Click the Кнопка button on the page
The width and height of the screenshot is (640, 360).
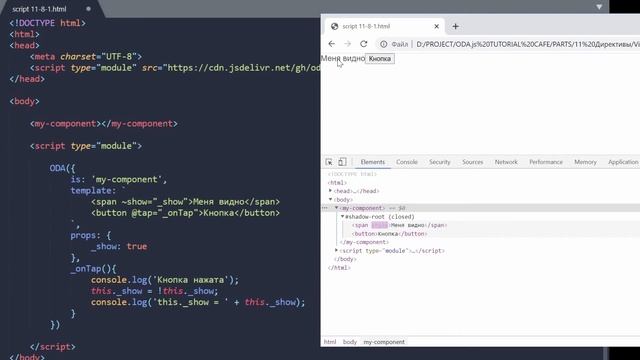380,59
